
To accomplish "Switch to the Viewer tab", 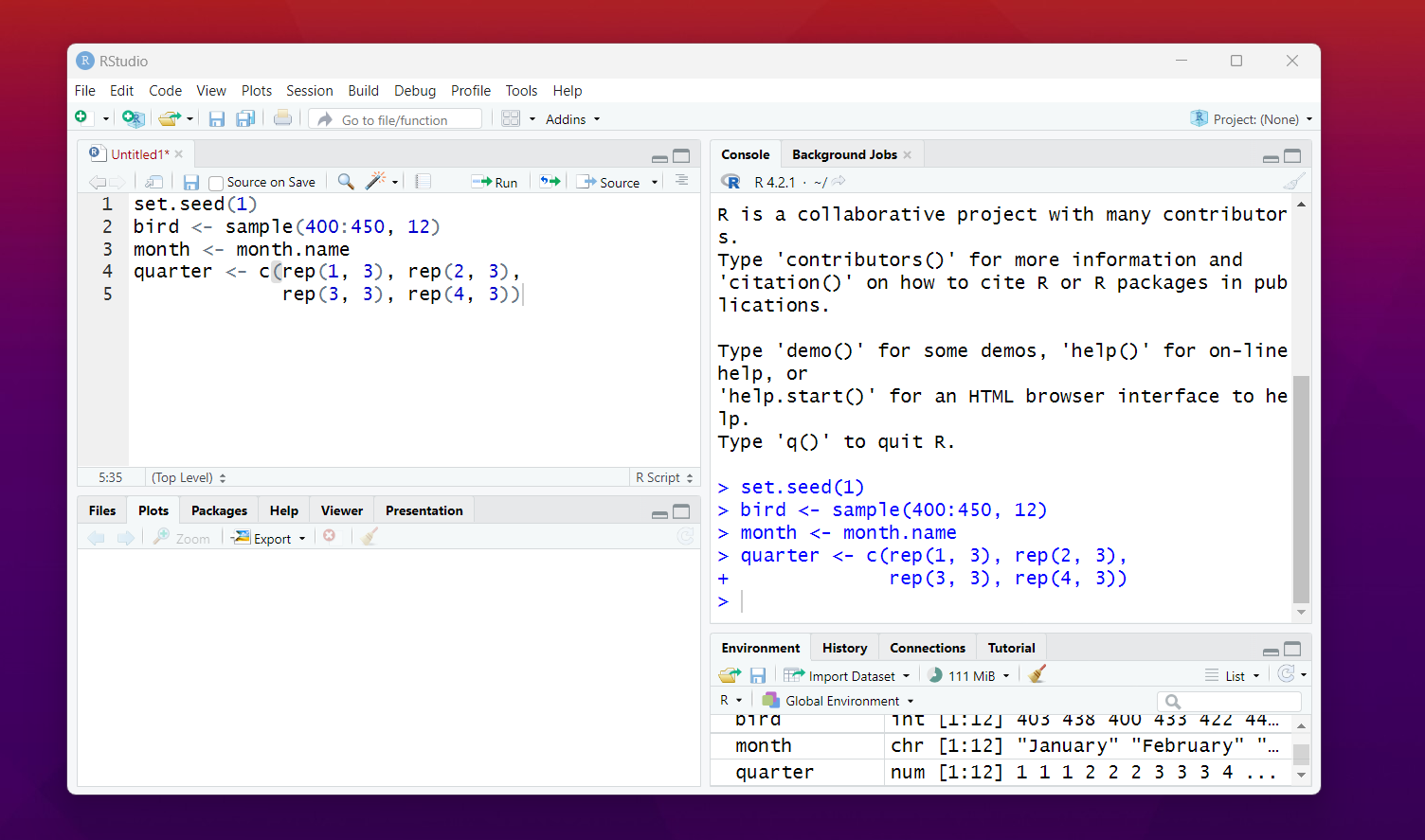I will click(342, 510).
